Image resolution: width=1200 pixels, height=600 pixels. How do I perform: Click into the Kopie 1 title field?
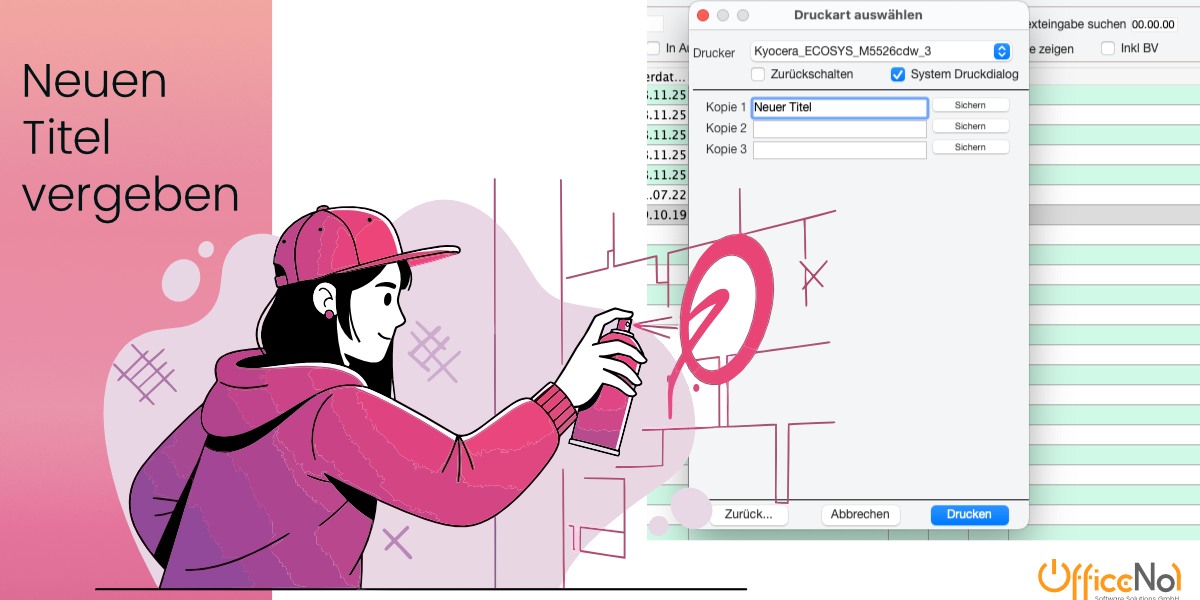point(840,108)
